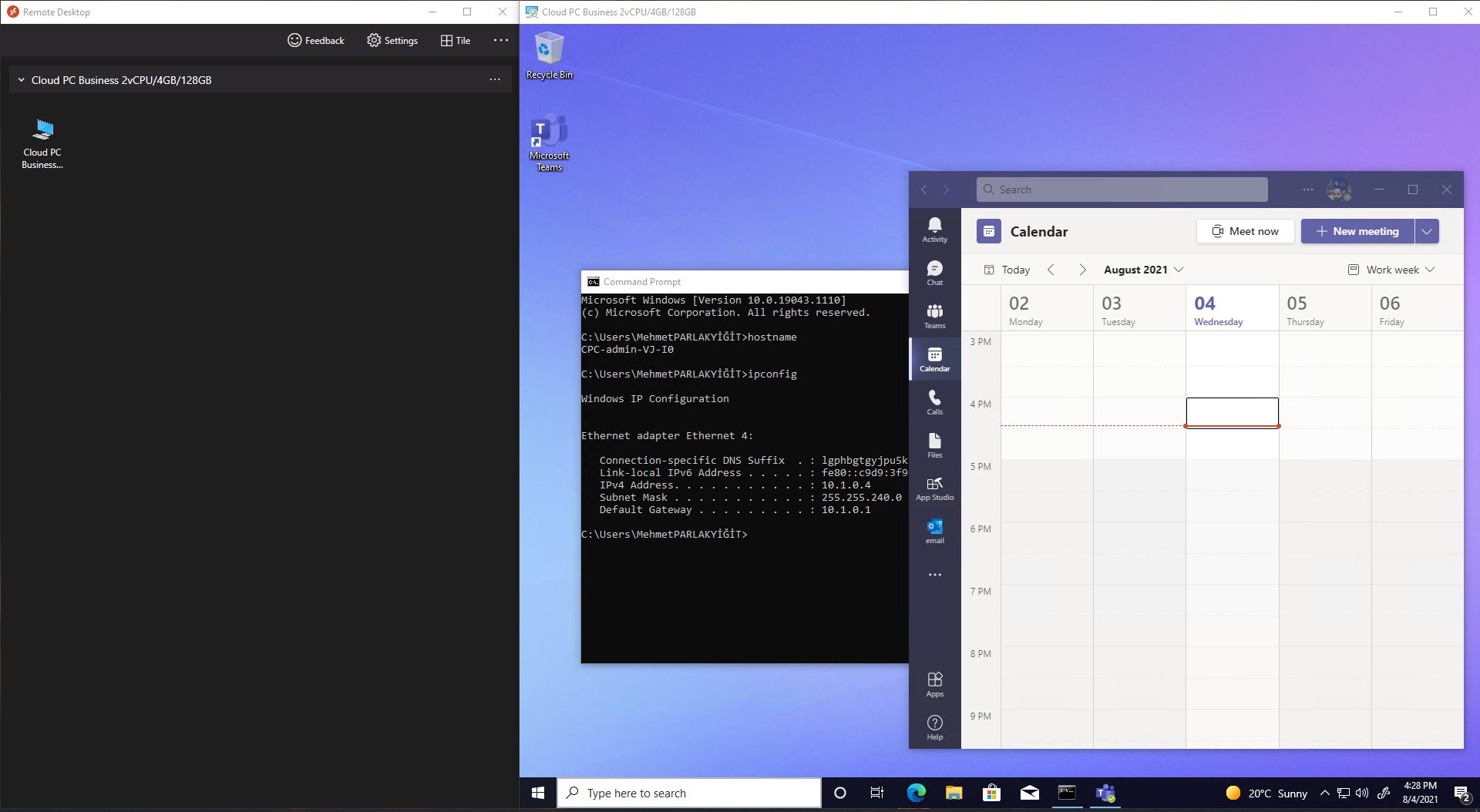Expand New meeting dropdown arrow

click(x=1427, y=231)
